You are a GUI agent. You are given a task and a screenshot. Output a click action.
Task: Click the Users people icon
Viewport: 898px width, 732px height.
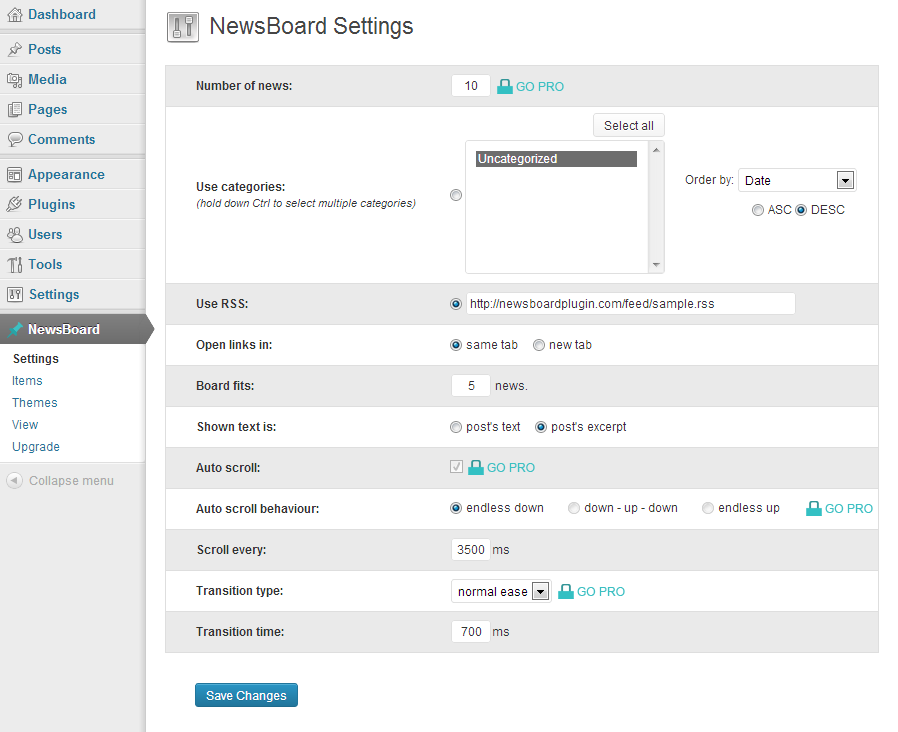click(14, 234)
